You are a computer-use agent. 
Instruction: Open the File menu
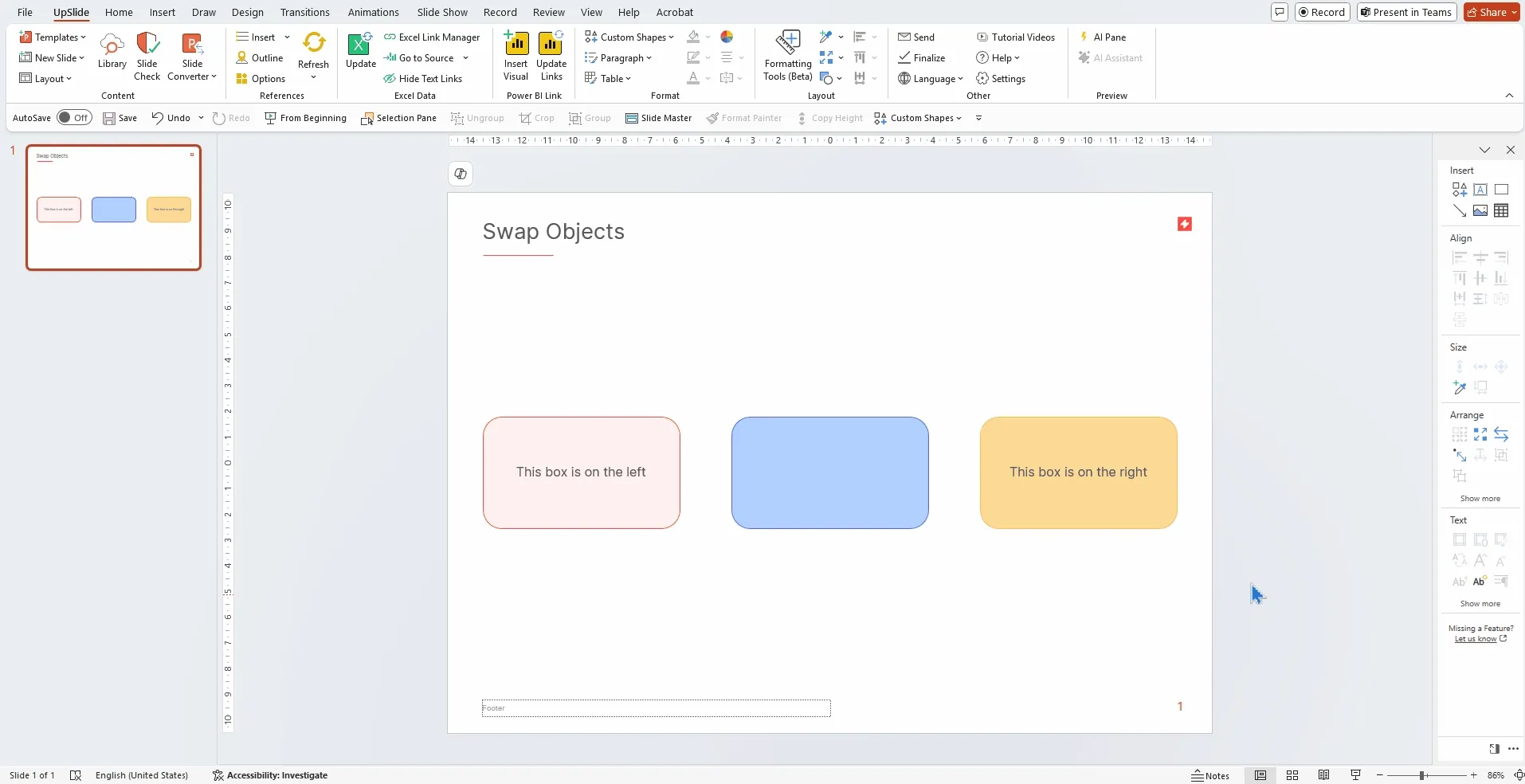click(x=25, y=12)
